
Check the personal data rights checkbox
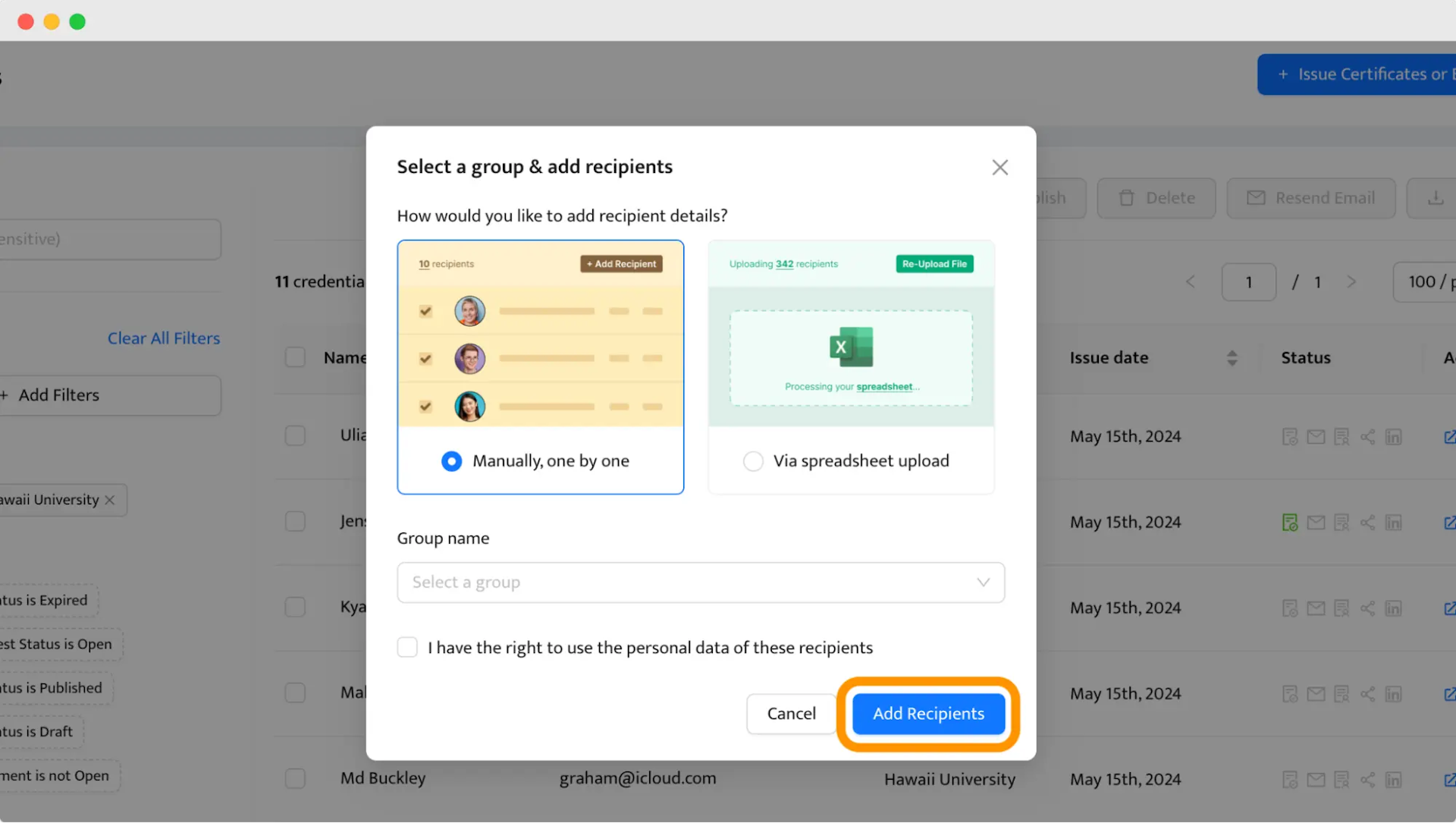[407, 647]
